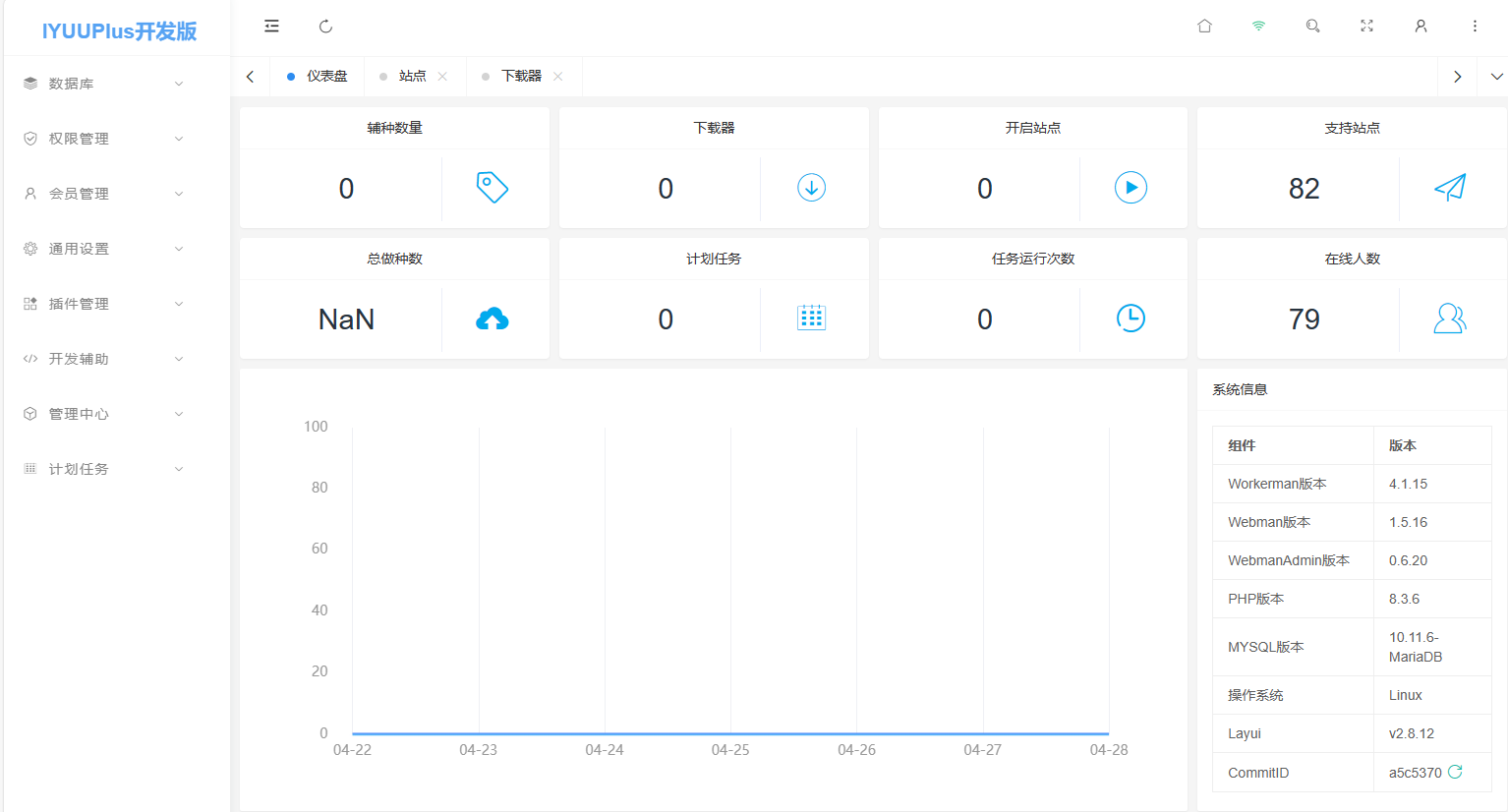Open the user profile icon
1508x812 pixels.
(x=1421, y=27)
